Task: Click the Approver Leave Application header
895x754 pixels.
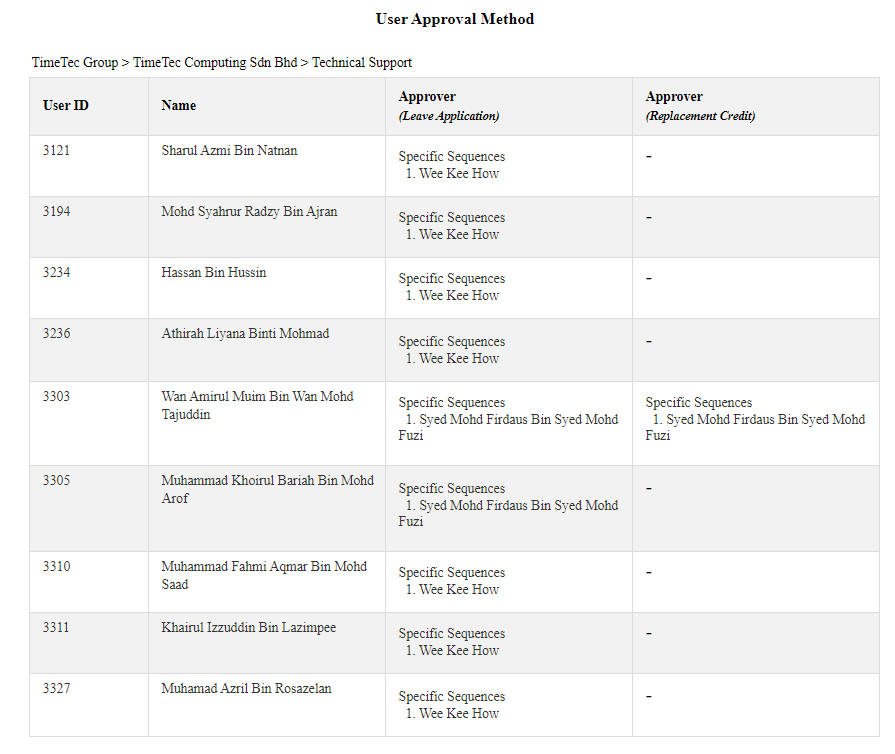Action: coord(449,106)
